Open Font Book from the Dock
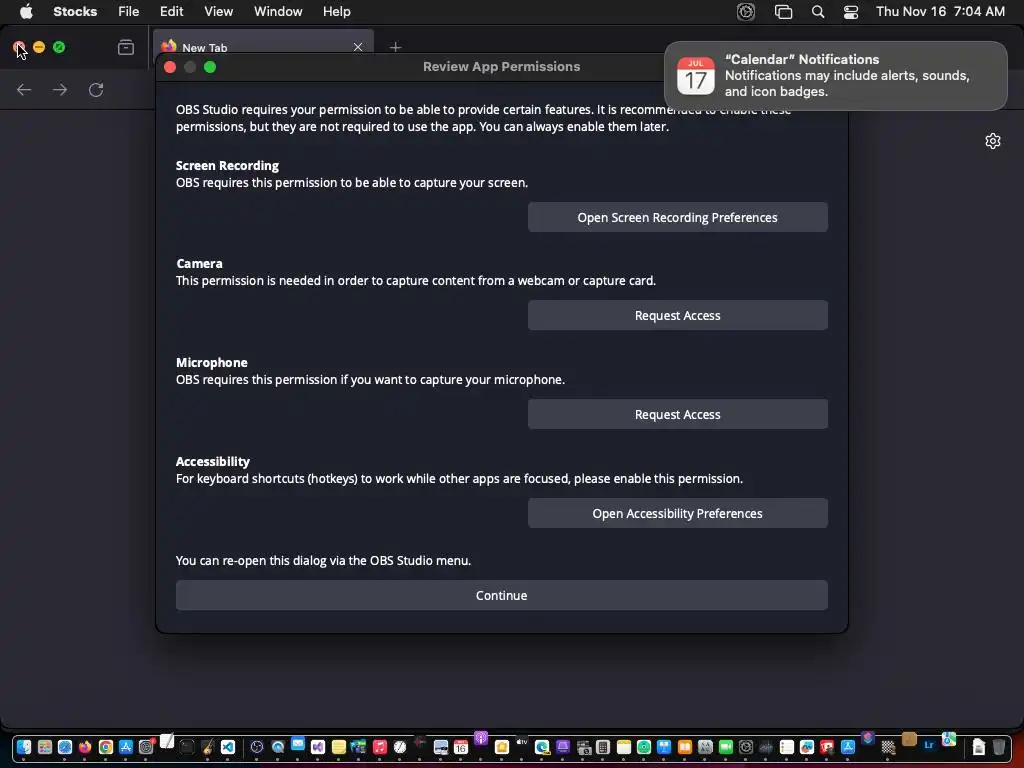 click(705, 747)
